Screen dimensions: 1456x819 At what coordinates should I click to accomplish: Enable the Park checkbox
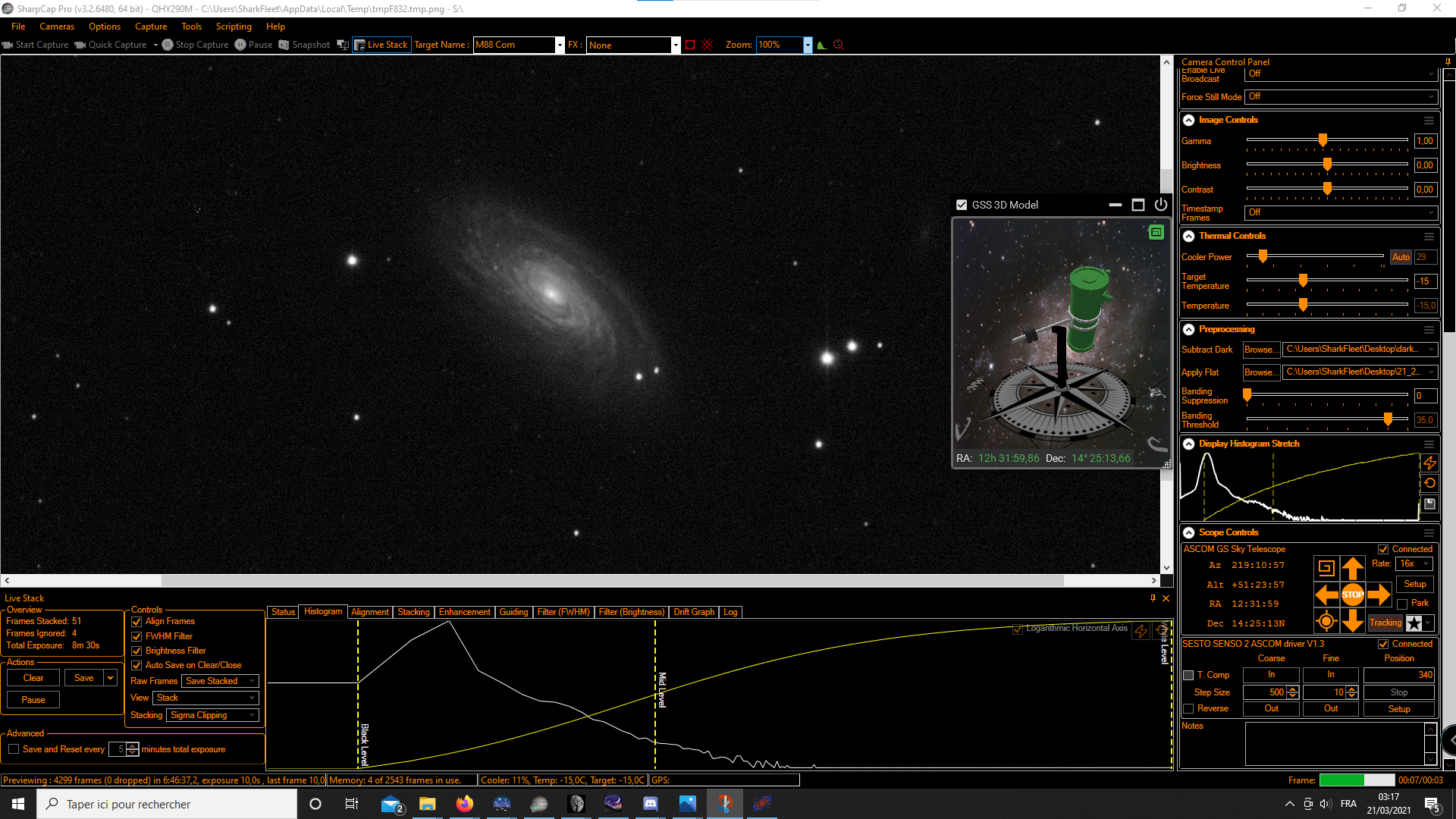pyautogui.click(x=1402, y=604)
